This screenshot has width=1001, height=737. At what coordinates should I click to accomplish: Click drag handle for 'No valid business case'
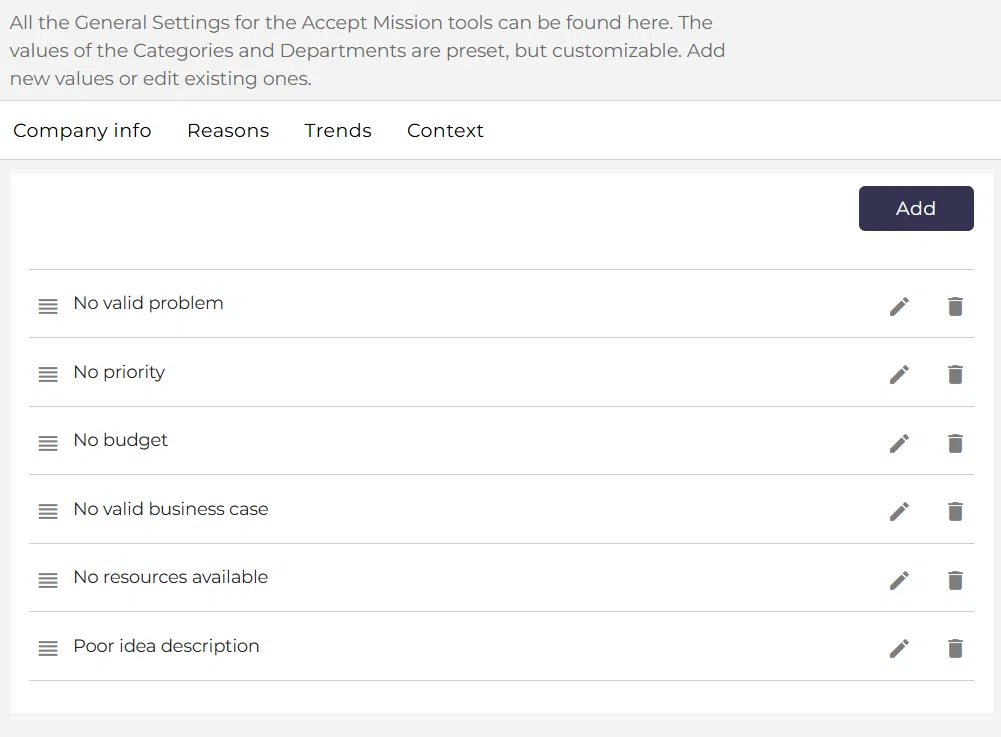[x=48, y=512]
